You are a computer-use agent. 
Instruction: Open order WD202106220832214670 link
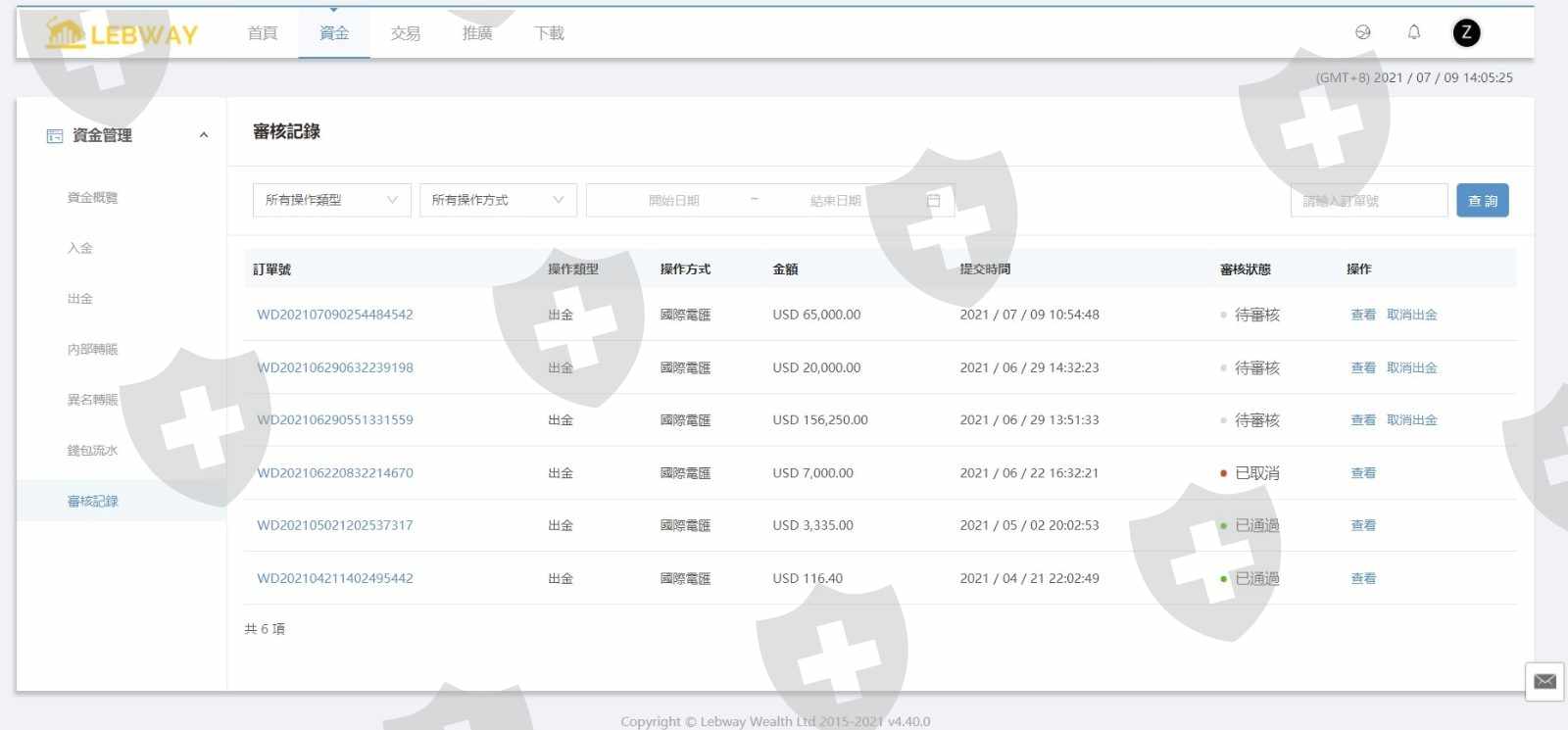pos(335,472)
